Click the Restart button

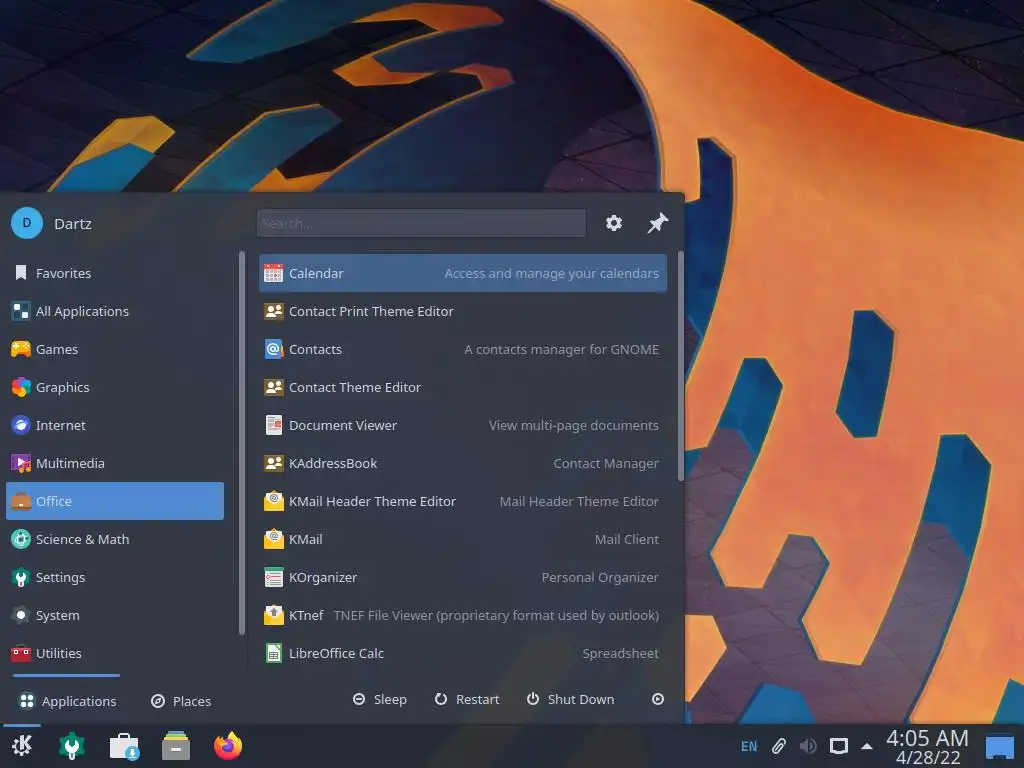tap(467, 699)
